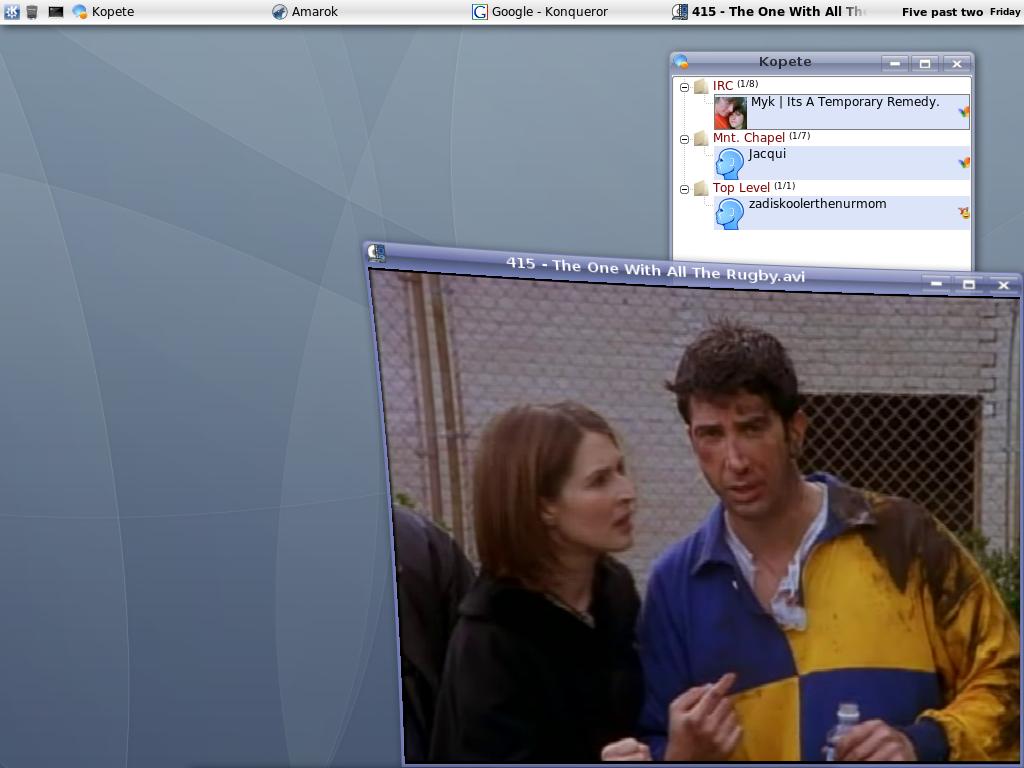Open the KDE K menu launcher
This screenshot has width=1024, height=768.
(x=12, y=11)
